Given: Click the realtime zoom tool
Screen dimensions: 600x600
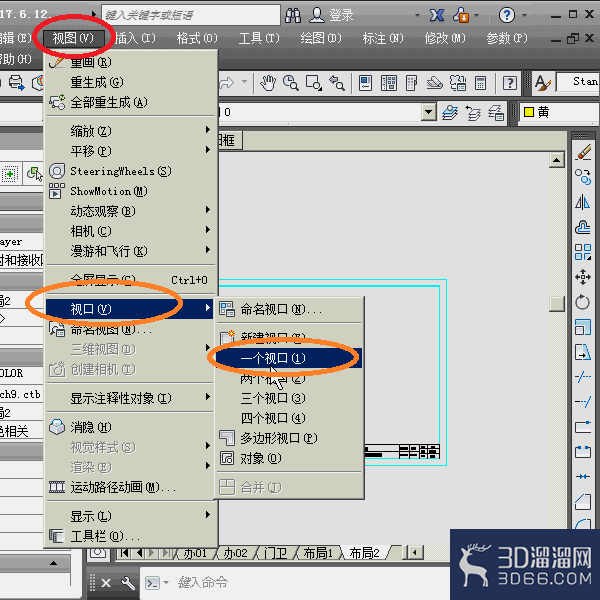Looking at the screenshot, I should point(291,83).
